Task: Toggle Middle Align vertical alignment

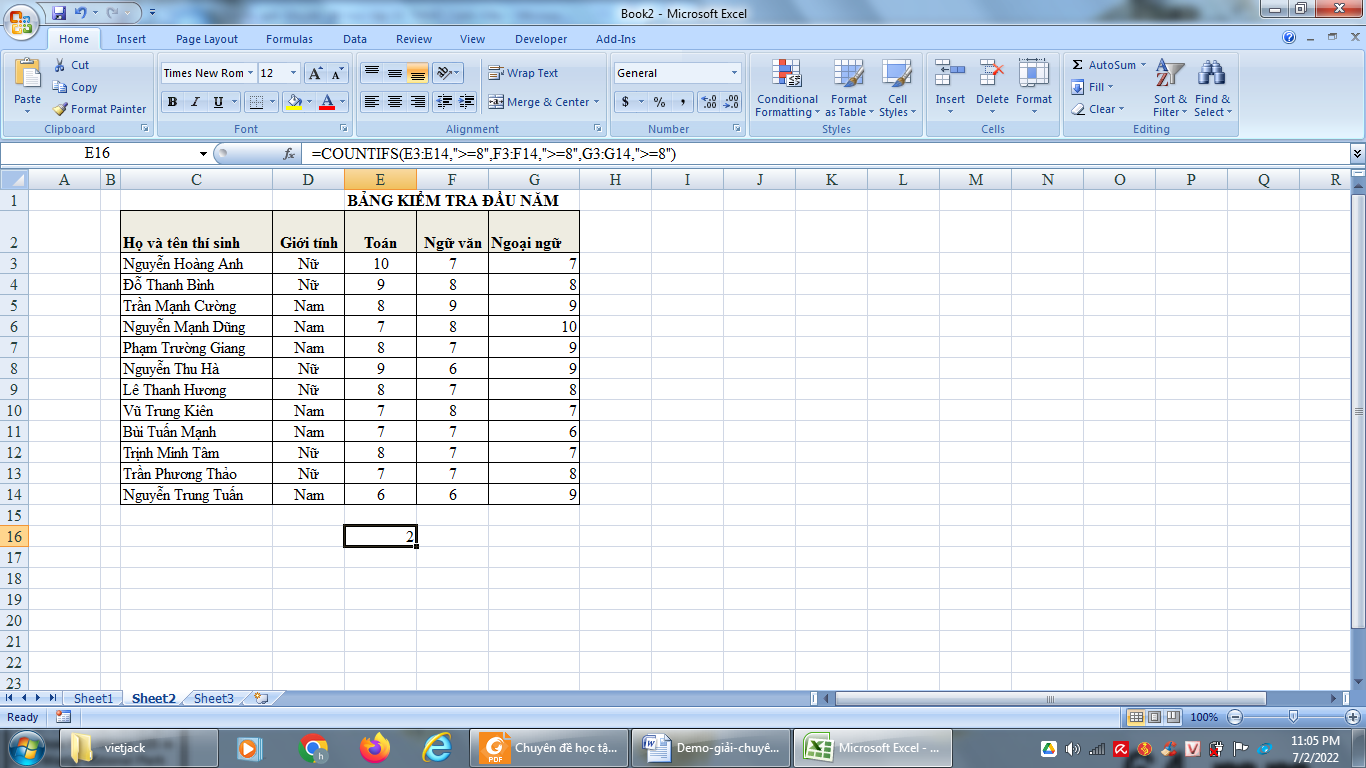Action: coord(395,73)
